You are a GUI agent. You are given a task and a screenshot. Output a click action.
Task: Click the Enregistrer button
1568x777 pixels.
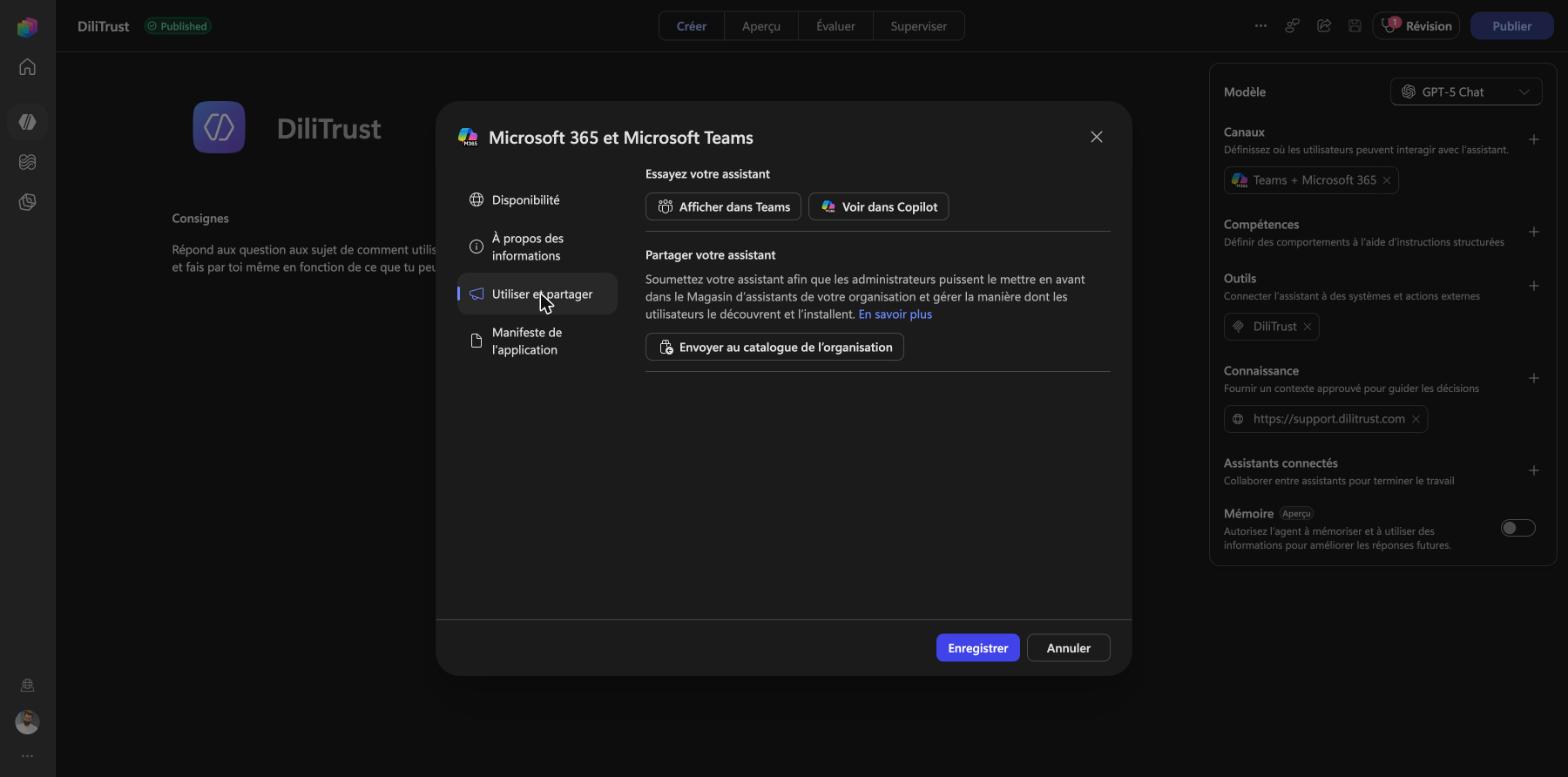pyautogui.click(x=978, y=648)
